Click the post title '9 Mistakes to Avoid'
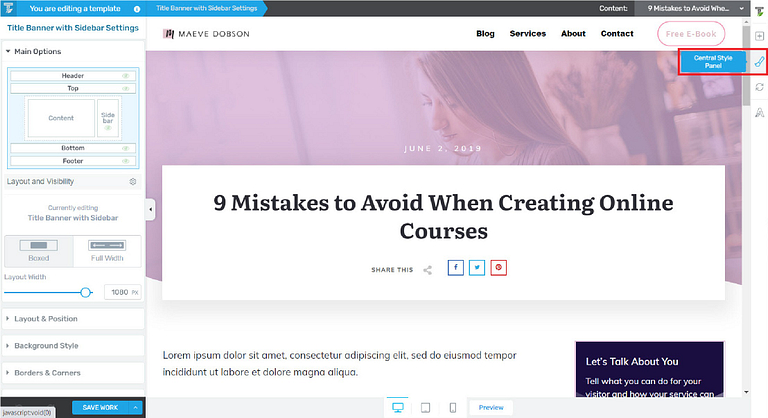Screen dimensions: 768x418 [x=443, y=217]
